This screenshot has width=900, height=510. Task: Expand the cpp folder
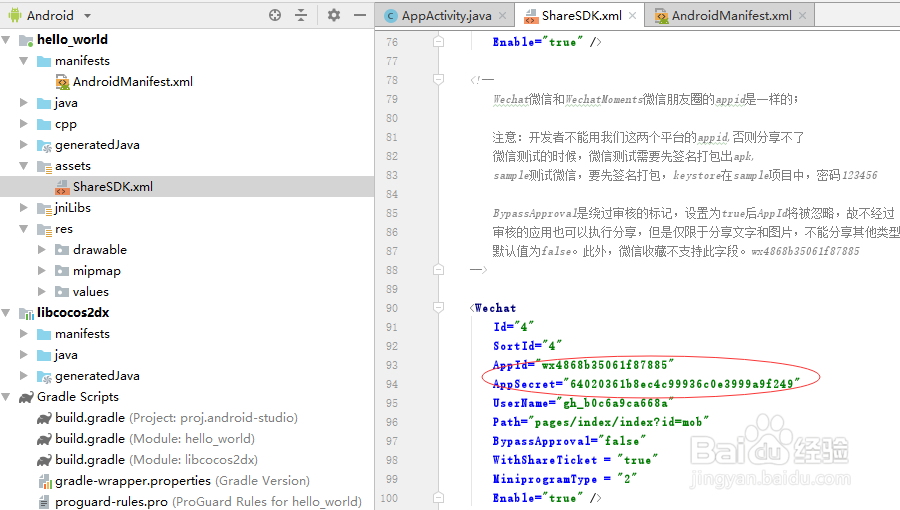click(x=24, y=124)
